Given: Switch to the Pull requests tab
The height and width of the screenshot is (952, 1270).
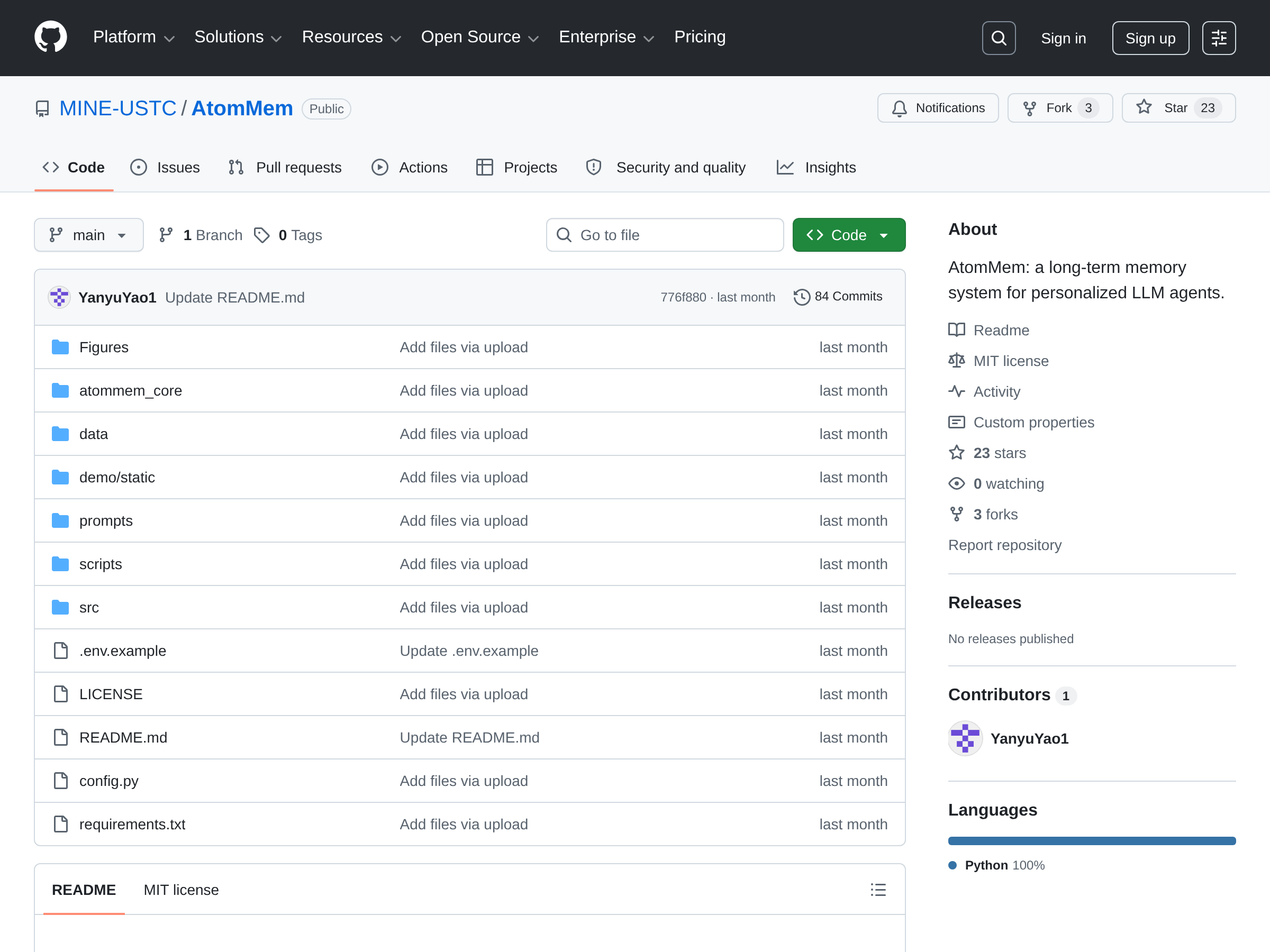Looking at the screenshot, I should tap(285, 168).
